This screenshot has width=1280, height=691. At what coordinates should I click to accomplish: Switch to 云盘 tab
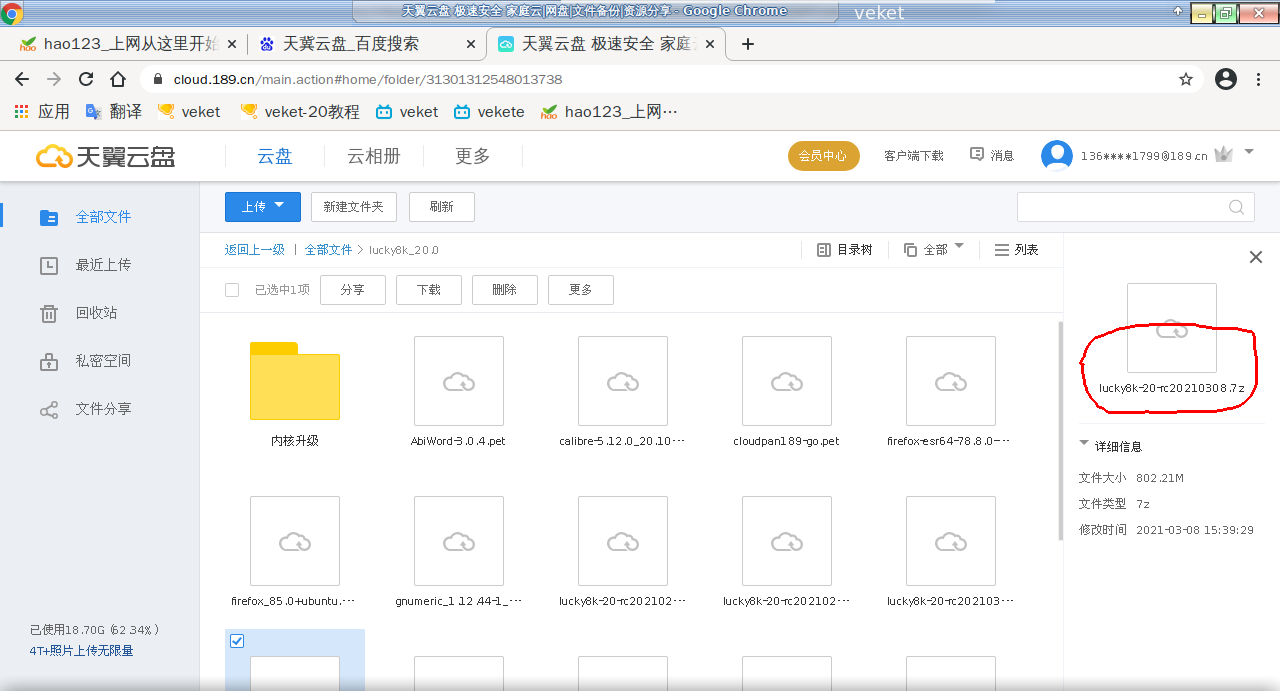[x=275, y=156]
